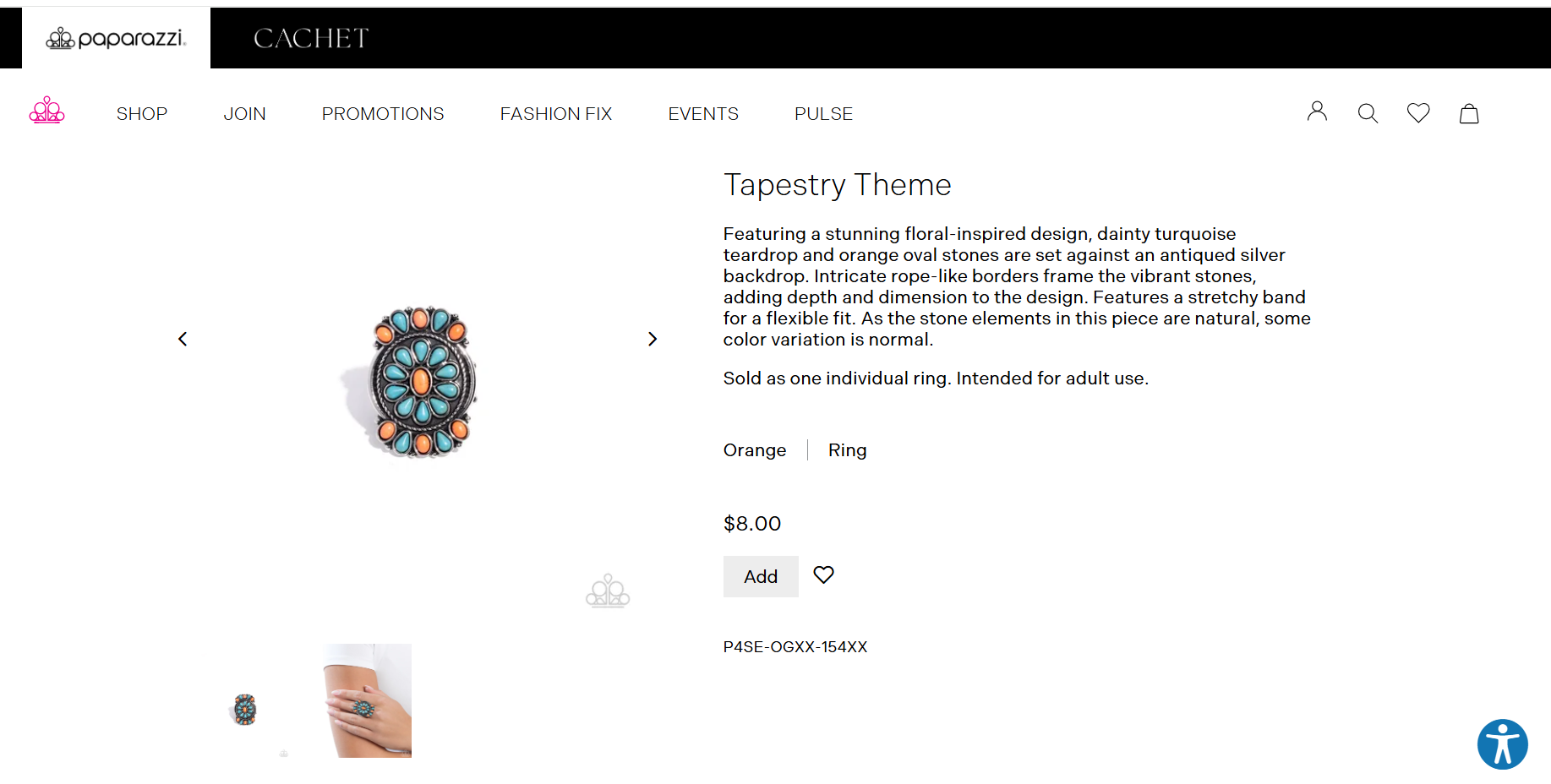
Task: Open the shopping bag icon
Action: pos(1469,113)
